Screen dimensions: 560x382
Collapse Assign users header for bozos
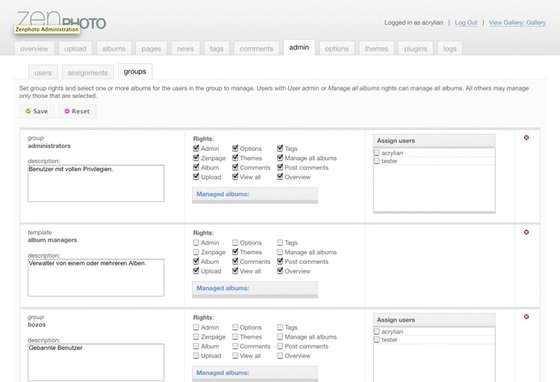tap(434, 320)
